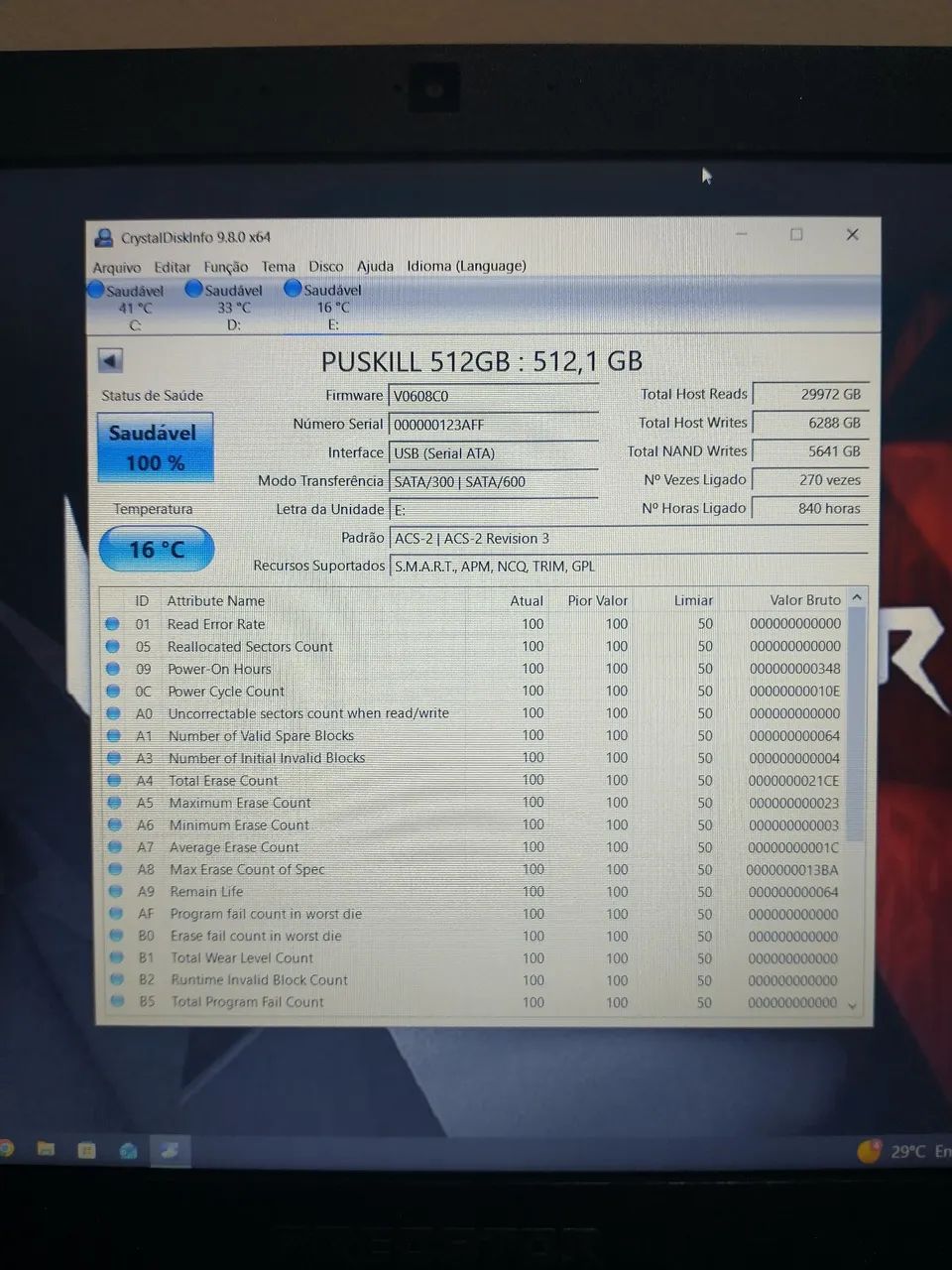Screen dimensions: 952x1270
Task: Open the Função menu
Action: click(226, 267)
